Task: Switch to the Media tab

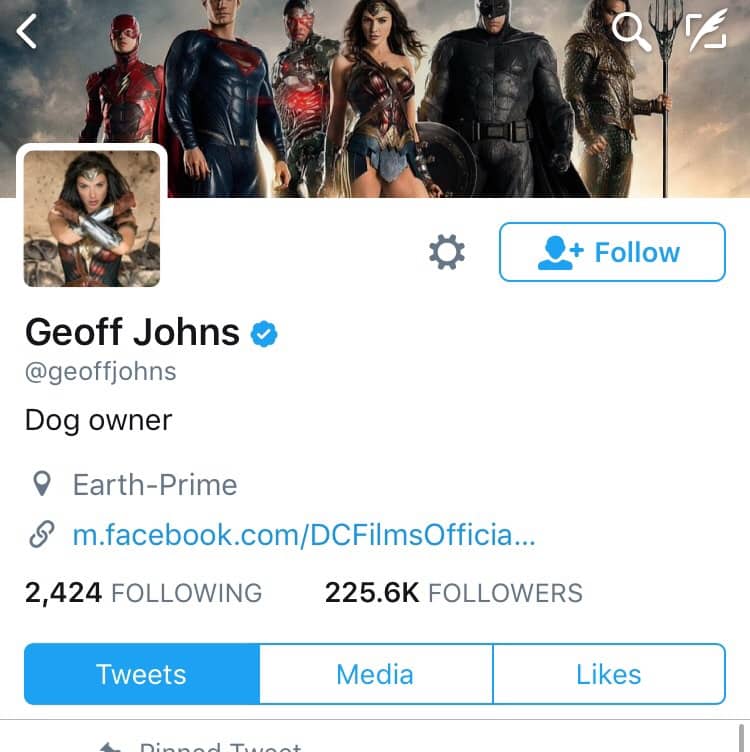Action: click(375, 674)
